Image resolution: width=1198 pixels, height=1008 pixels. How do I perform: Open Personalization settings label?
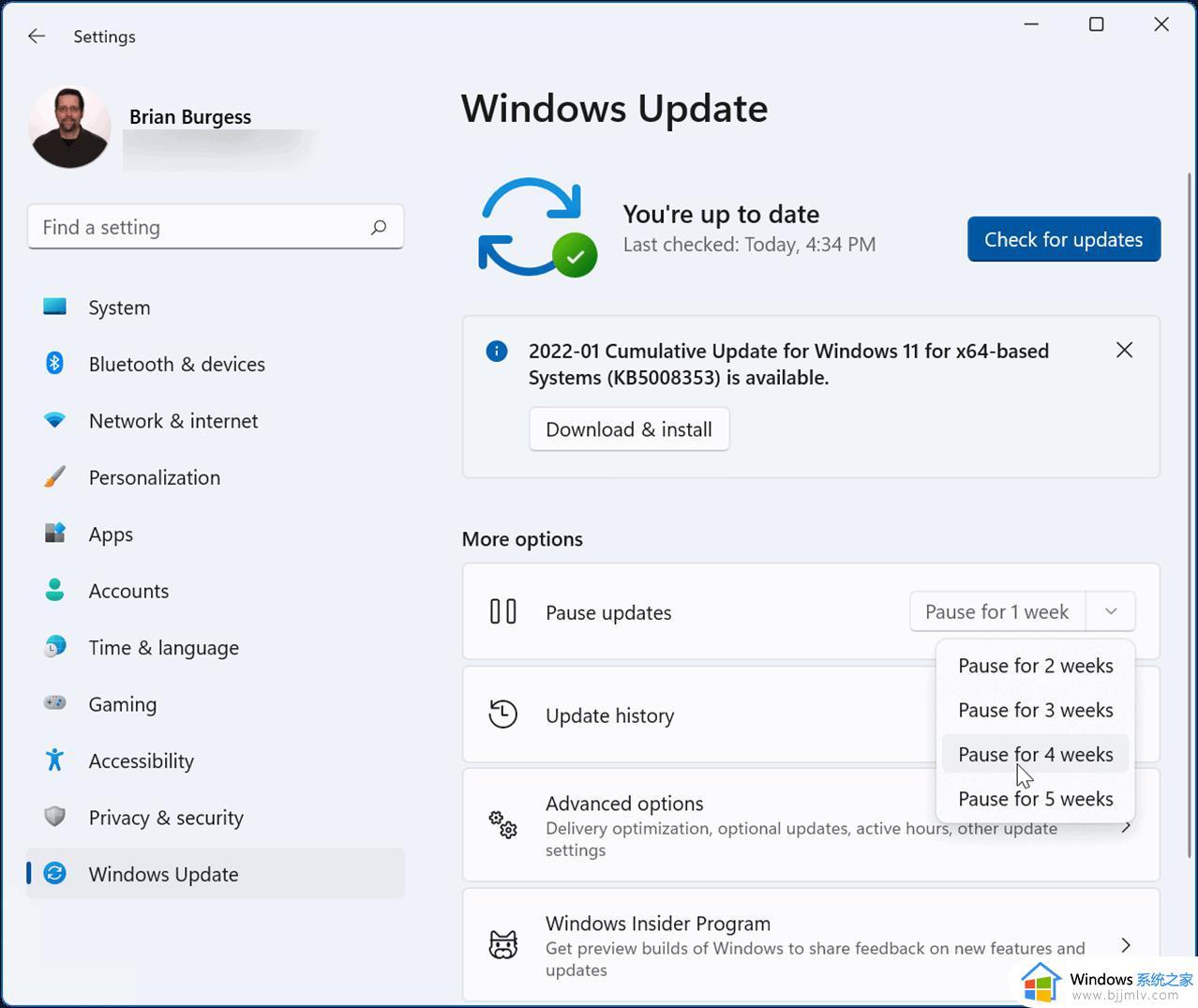pyautogui.click(x=155, y=477)
